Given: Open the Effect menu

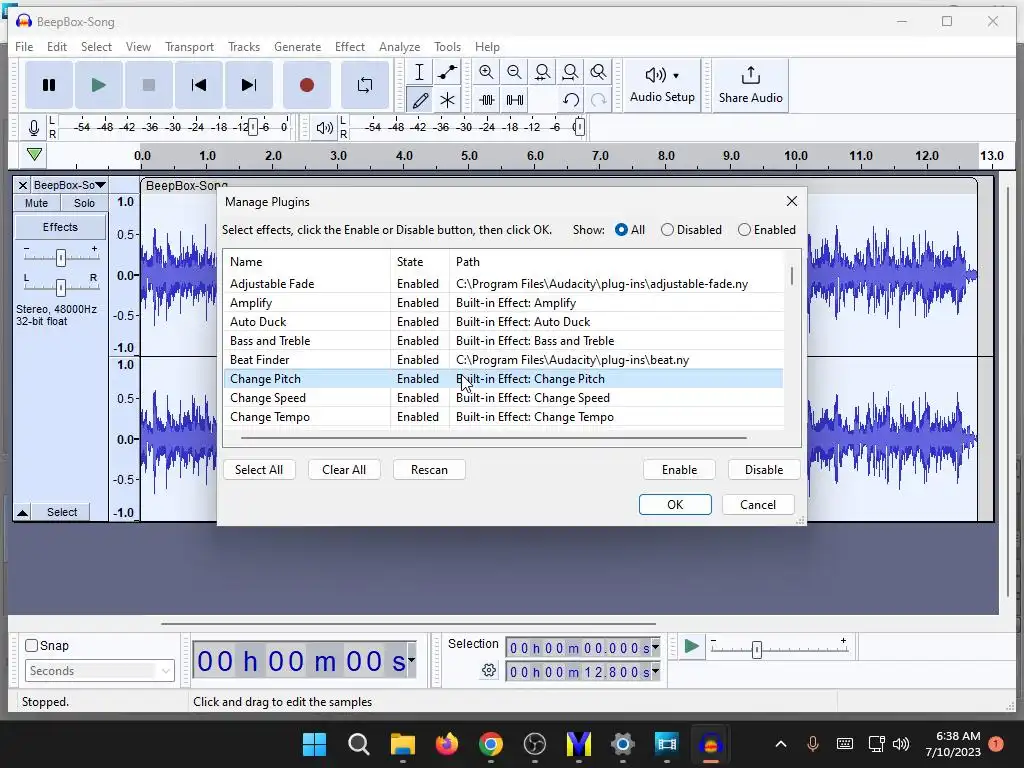Looking at the screenshot, I should tap(349, 46).
